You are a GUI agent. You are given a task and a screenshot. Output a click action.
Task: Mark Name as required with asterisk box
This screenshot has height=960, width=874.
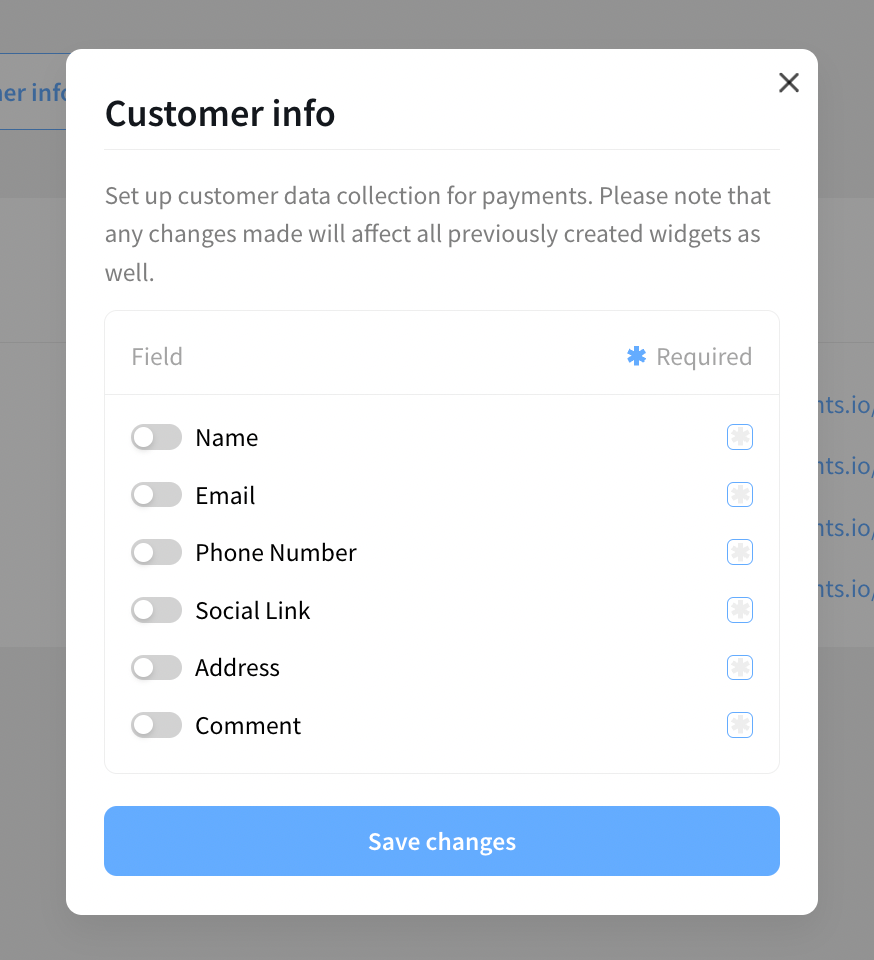click(x=739, y=438)
